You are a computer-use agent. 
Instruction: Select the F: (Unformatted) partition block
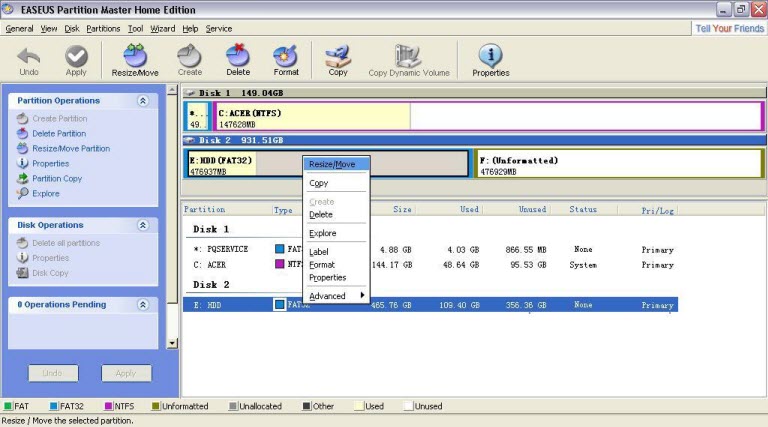619,164
